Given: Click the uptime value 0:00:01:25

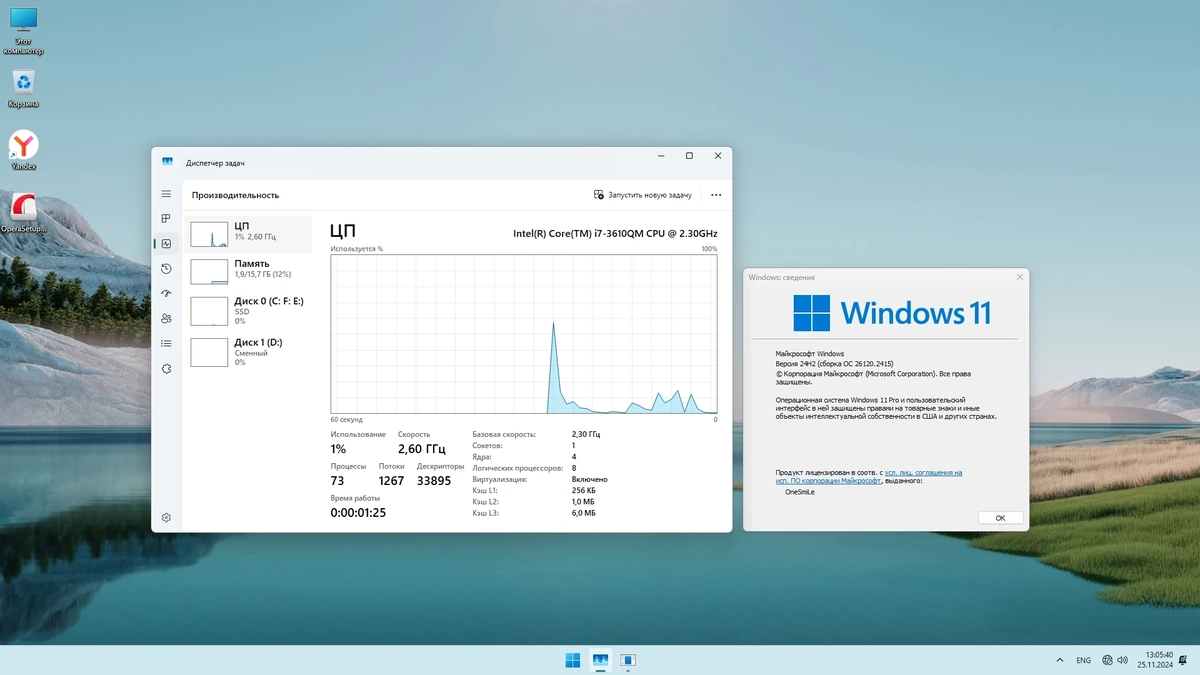Looking at the screenshot, I should coord(358,513).
